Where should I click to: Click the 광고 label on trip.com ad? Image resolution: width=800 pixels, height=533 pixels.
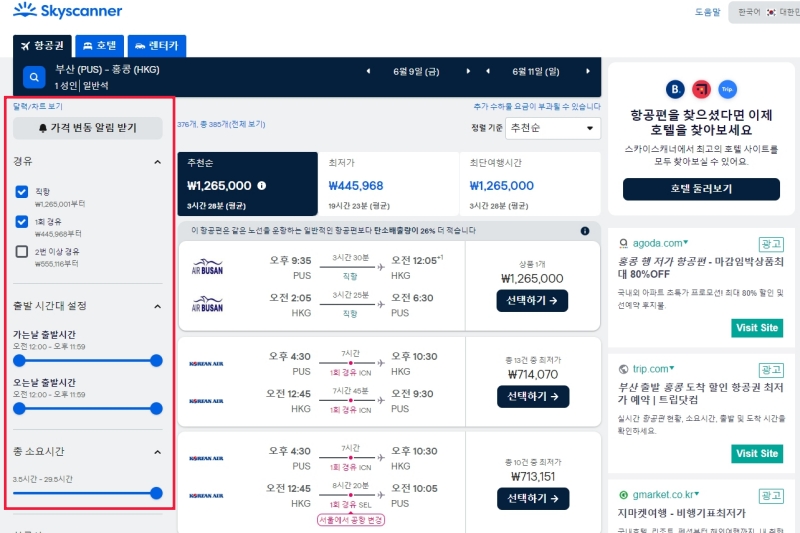pos(771,370)
